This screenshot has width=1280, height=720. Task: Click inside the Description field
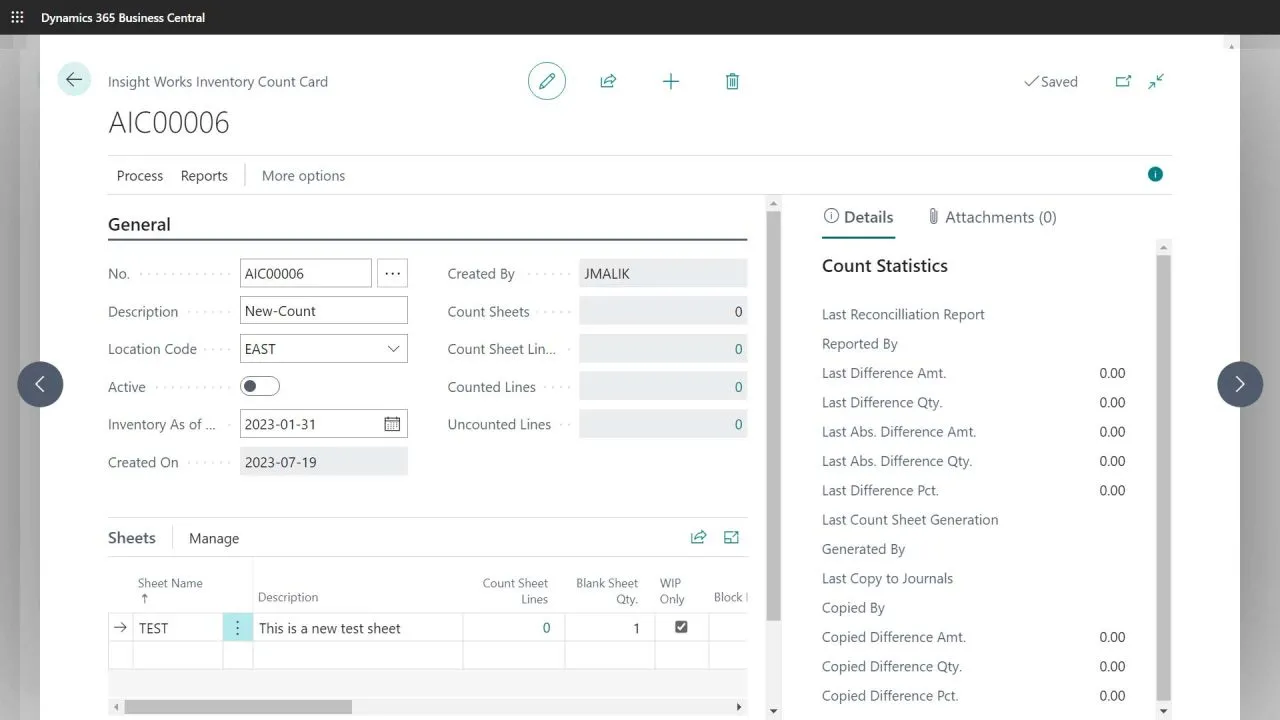click(x=323, y=310)
